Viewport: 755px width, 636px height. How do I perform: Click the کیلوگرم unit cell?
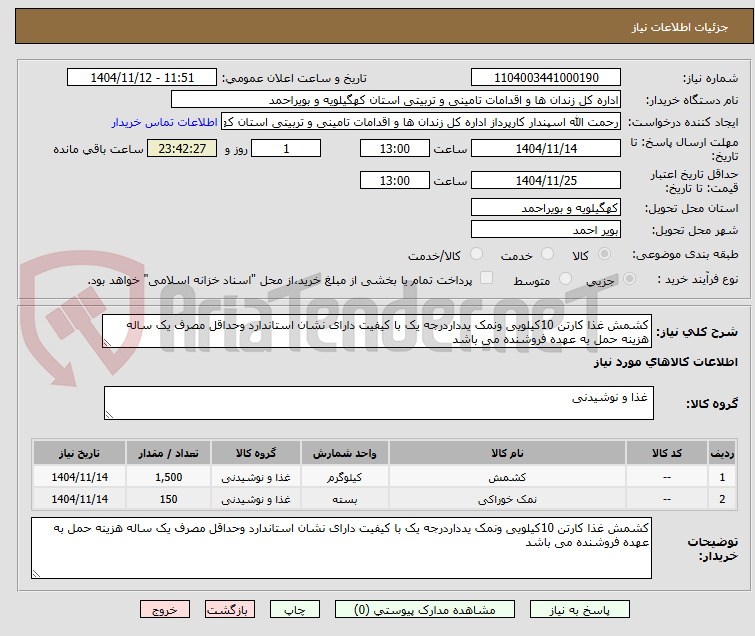pos(345,477)
